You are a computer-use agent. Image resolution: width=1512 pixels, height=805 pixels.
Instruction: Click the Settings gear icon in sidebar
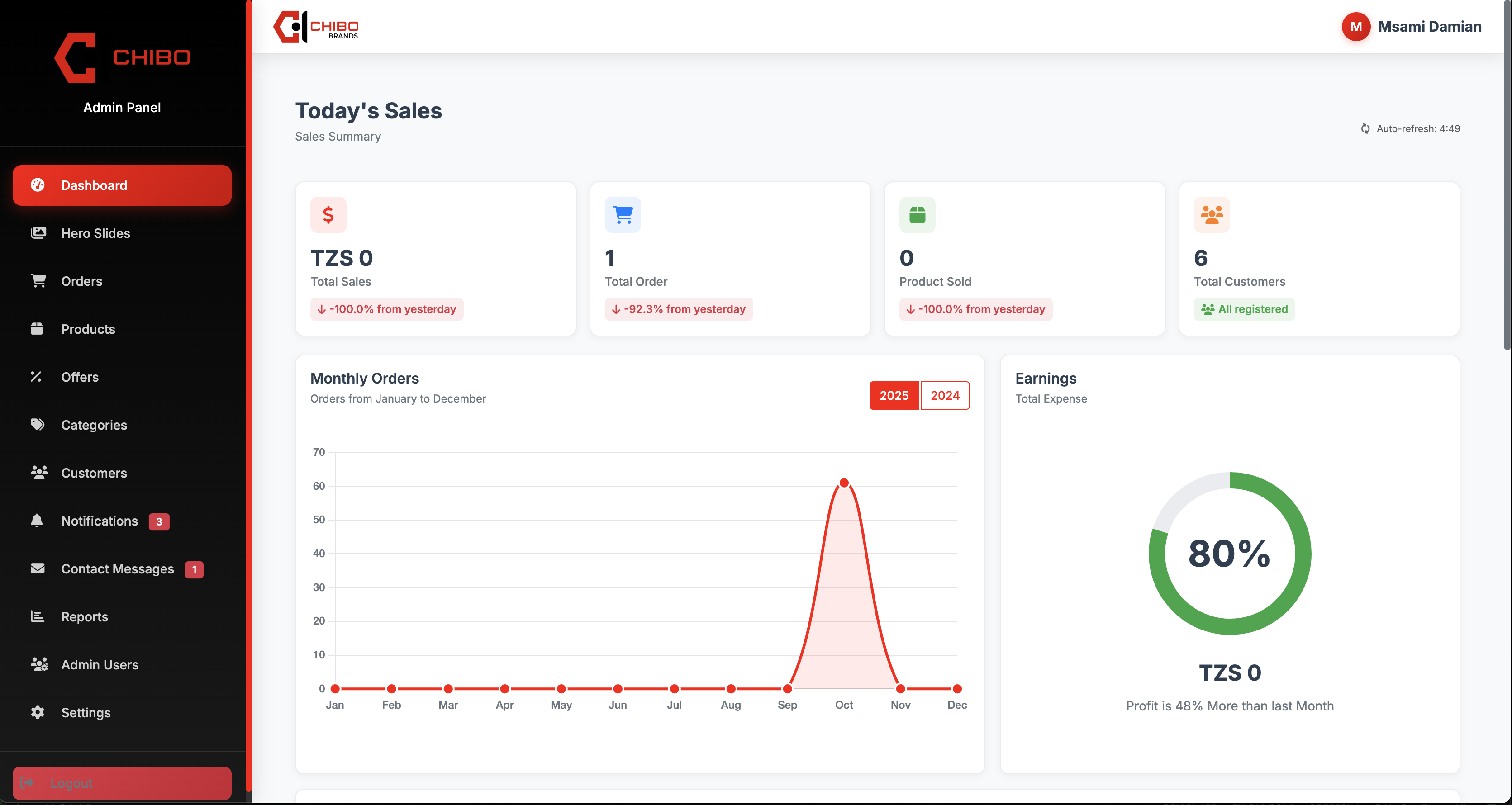point(38,712)
